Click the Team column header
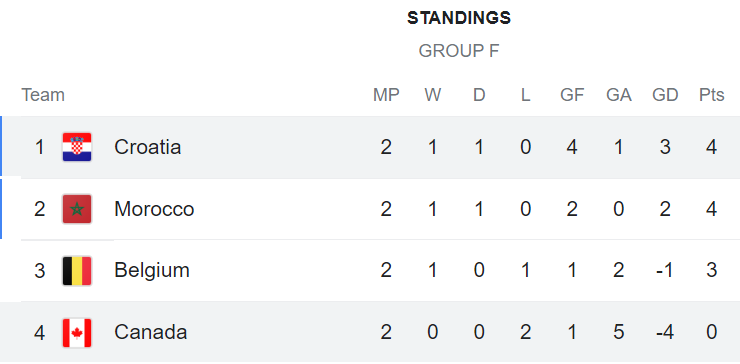740x364 pixels. pyautogui.click(x=43, y=95)
